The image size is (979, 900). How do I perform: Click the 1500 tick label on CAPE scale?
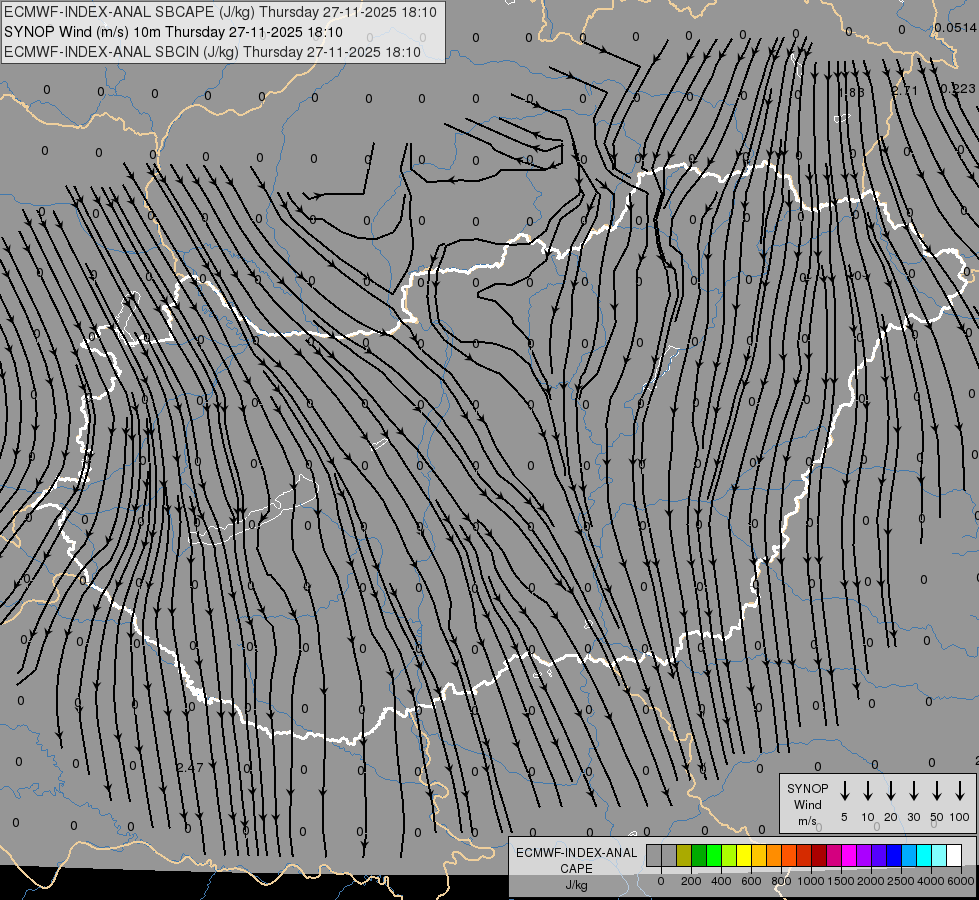[841, 881]
